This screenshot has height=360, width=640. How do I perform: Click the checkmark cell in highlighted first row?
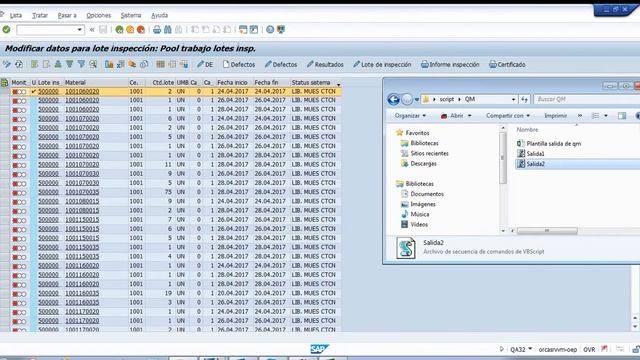click(x=34, y=91)
